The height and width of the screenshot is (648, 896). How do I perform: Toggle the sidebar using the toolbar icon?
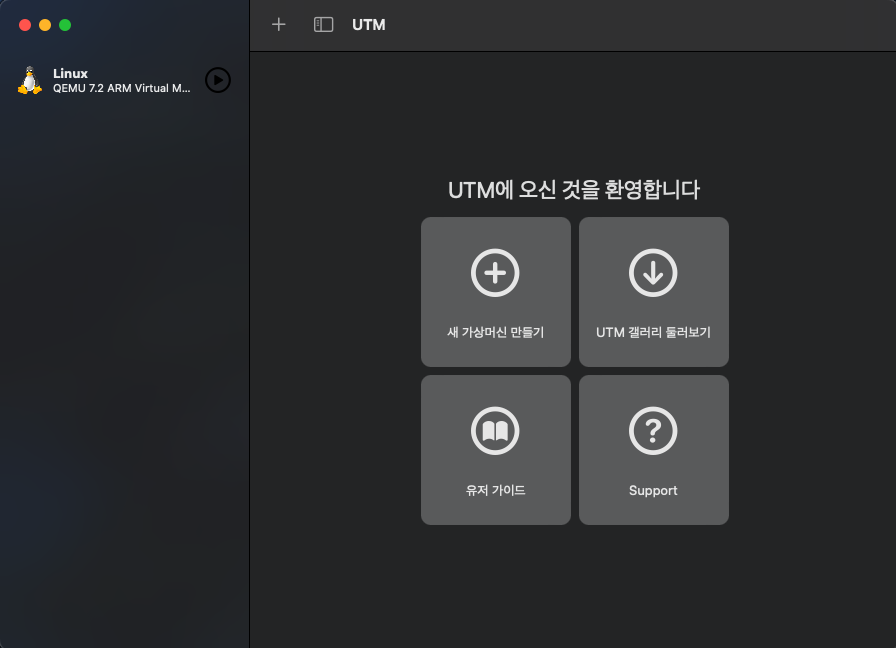pos(323,25)
